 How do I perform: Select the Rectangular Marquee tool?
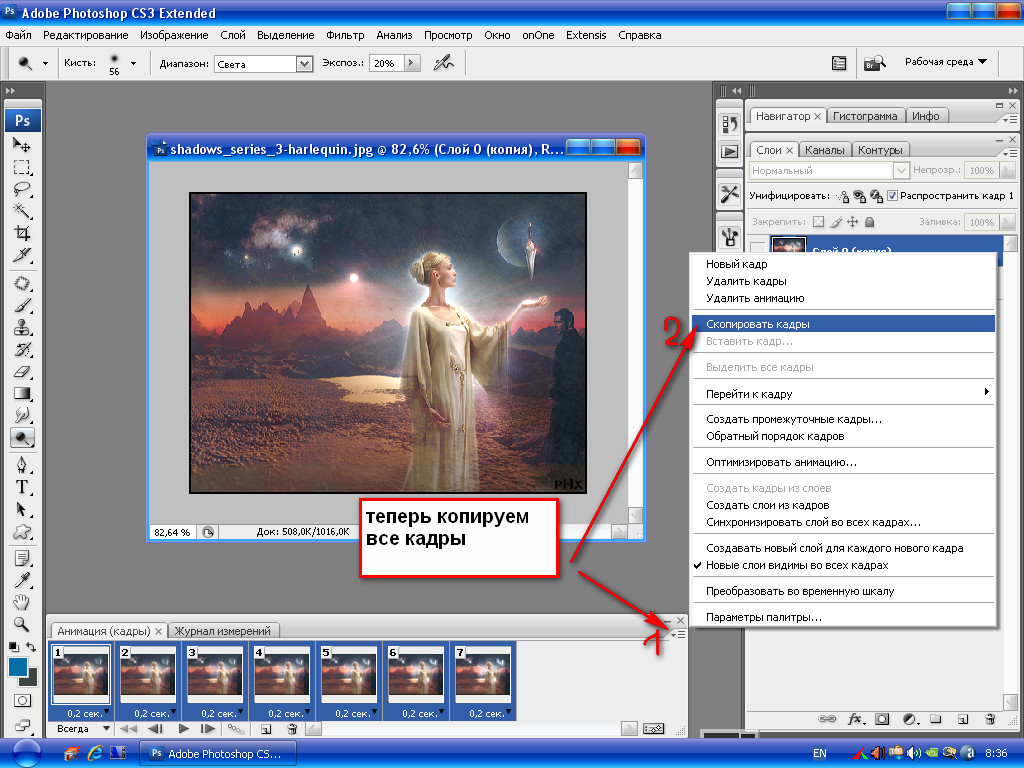22,167
